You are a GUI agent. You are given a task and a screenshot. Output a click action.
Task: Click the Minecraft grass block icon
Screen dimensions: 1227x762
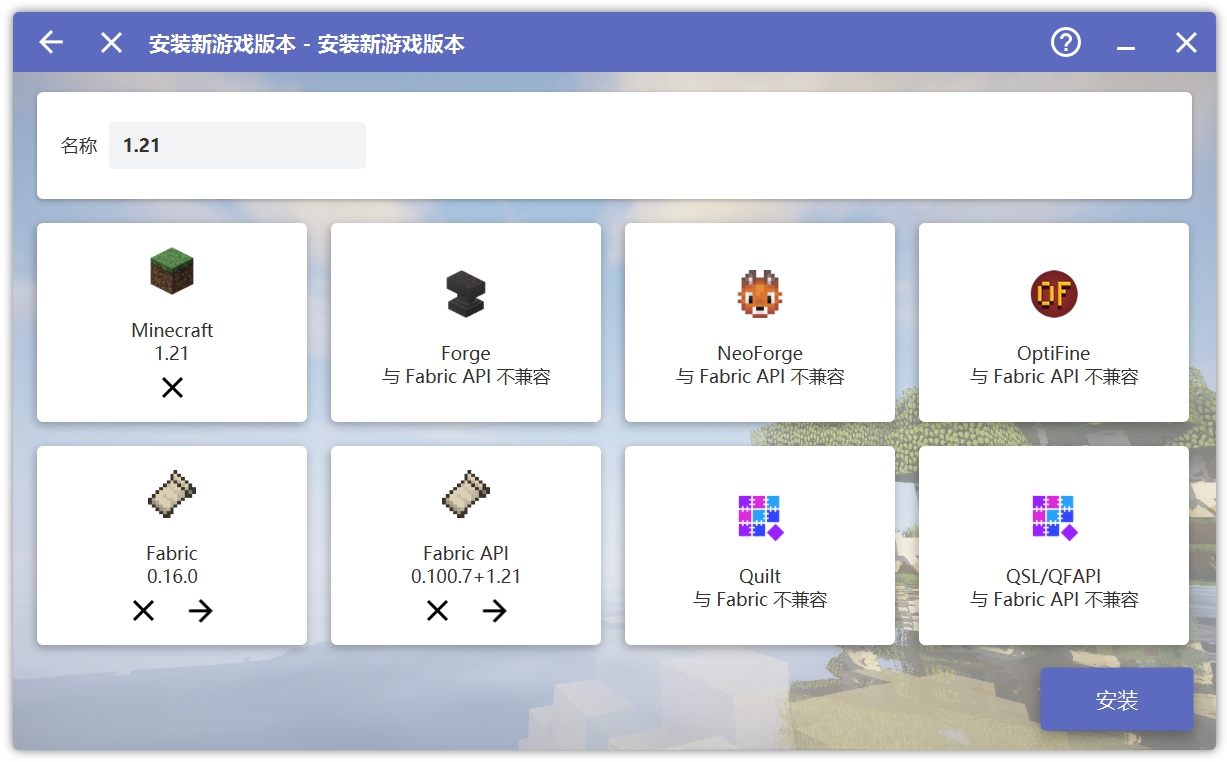click(x=172, y=271)
